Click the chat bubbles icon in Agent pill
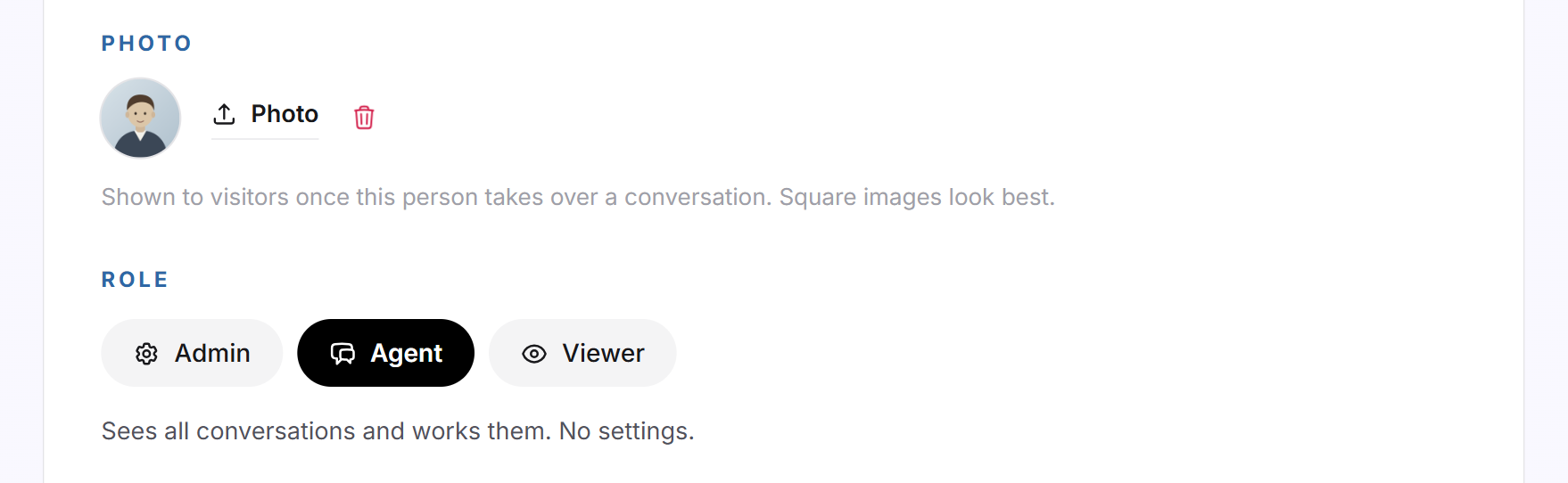1568x483 pixels. [x=342, y=354]
